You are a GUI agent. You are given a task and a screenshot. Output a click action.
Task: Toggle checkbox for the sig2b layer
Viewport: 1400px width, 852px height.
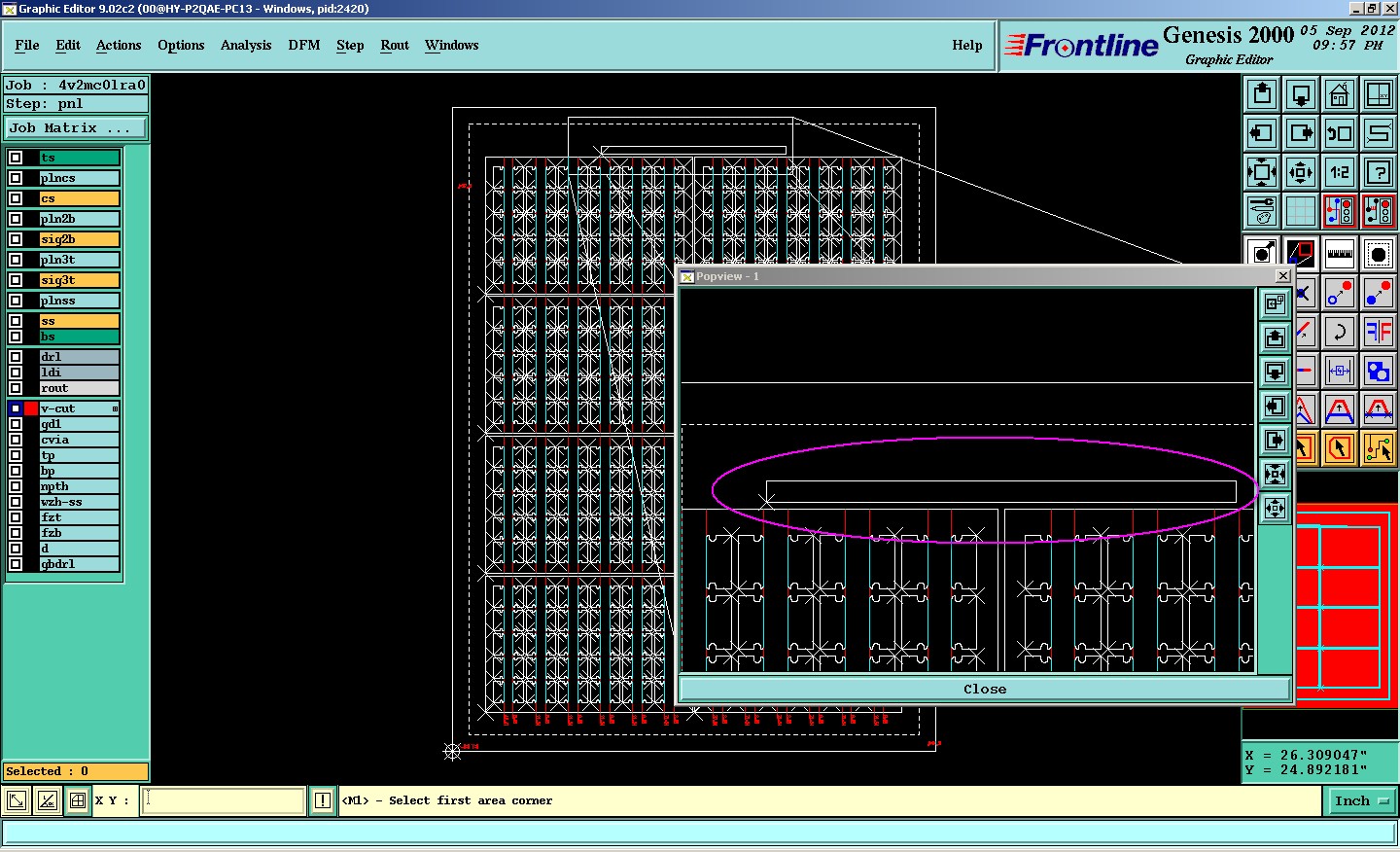point(16,239)
